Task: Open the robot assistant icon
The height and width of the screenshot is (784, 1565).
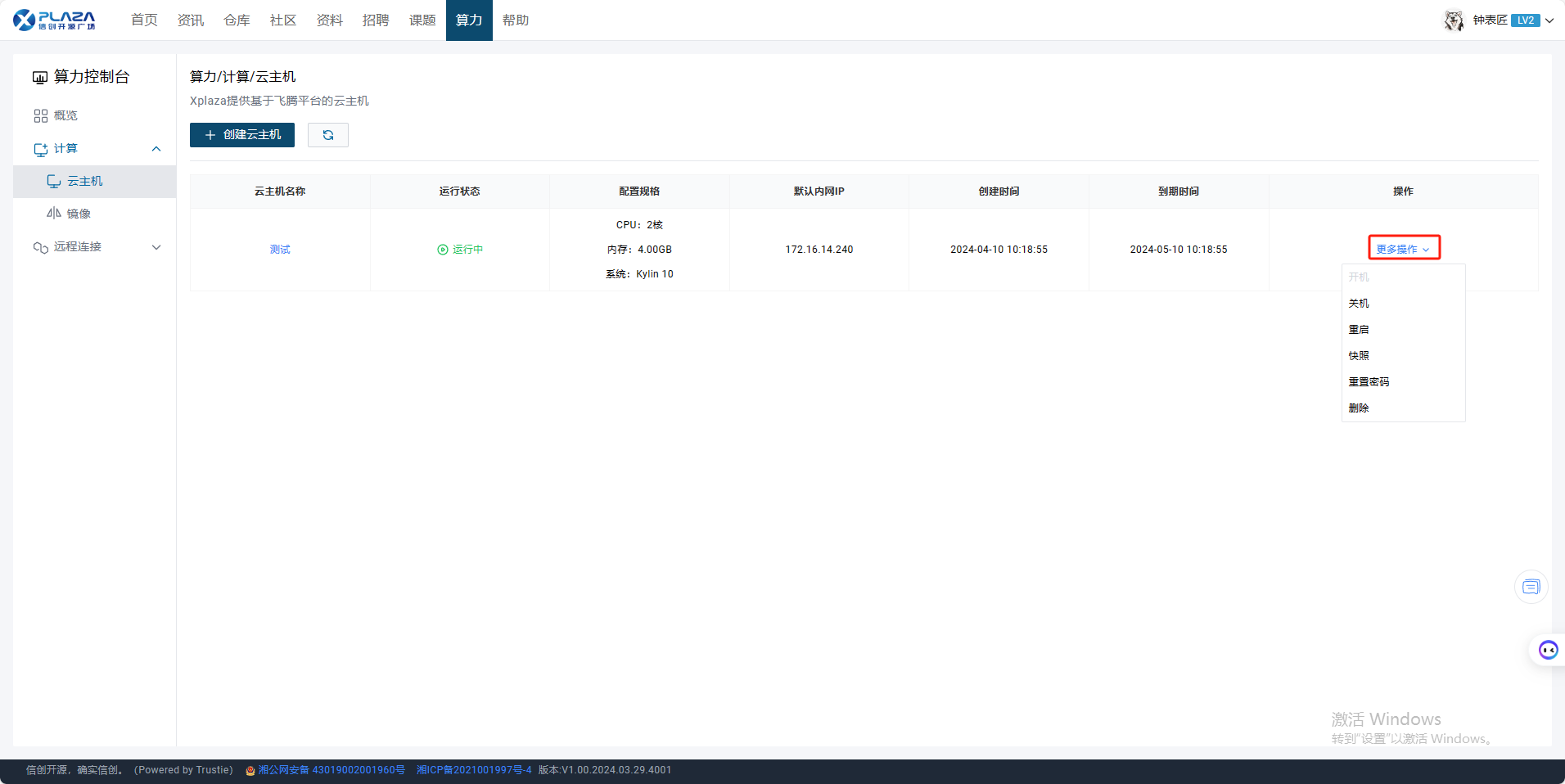Action: click(x=1548, y=650)
